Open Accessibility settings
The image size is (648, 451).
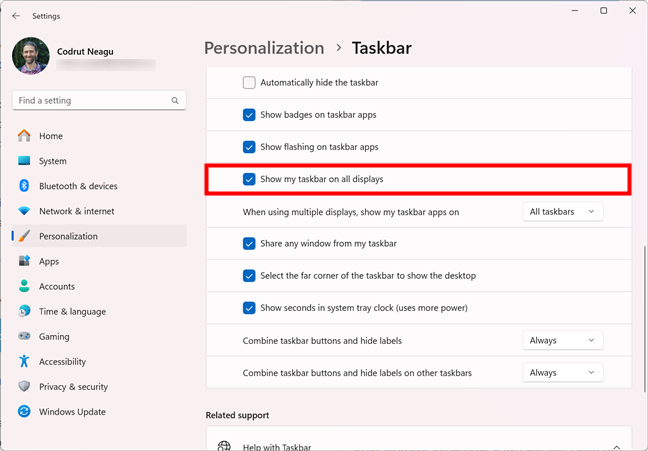(x=99, y=361)
